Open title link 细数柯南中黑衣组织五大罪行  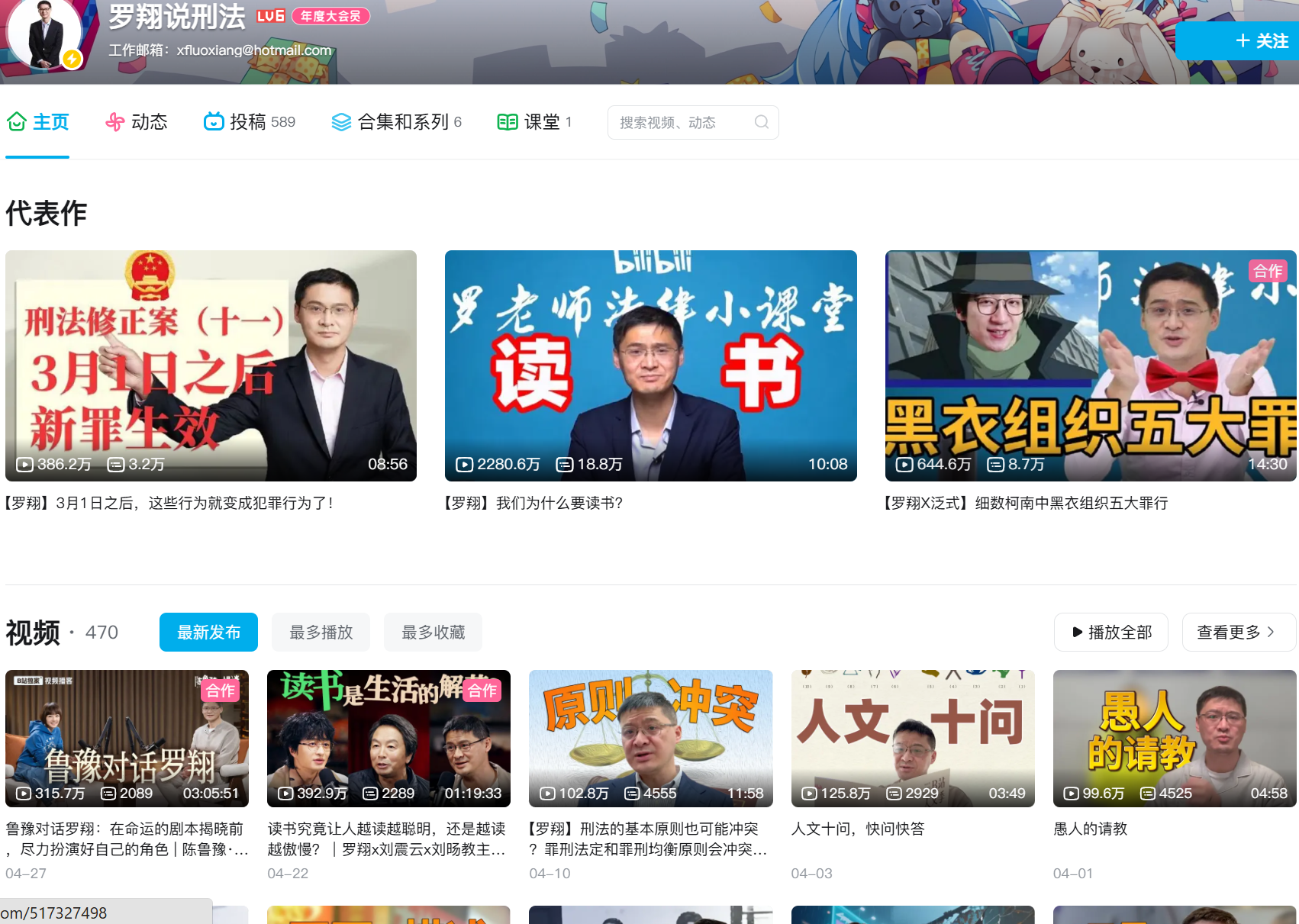coord(1027,503)
